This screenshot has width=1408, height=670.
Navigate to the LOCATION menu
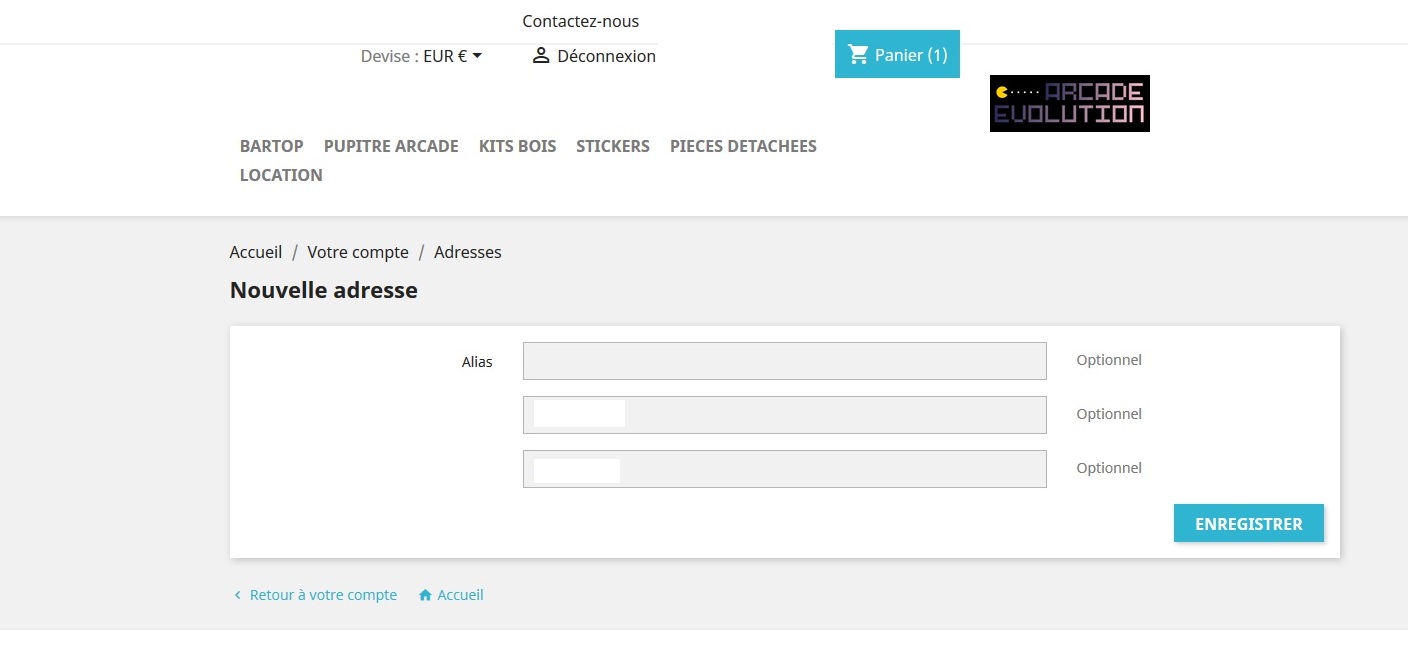click(x=281, y=175)
